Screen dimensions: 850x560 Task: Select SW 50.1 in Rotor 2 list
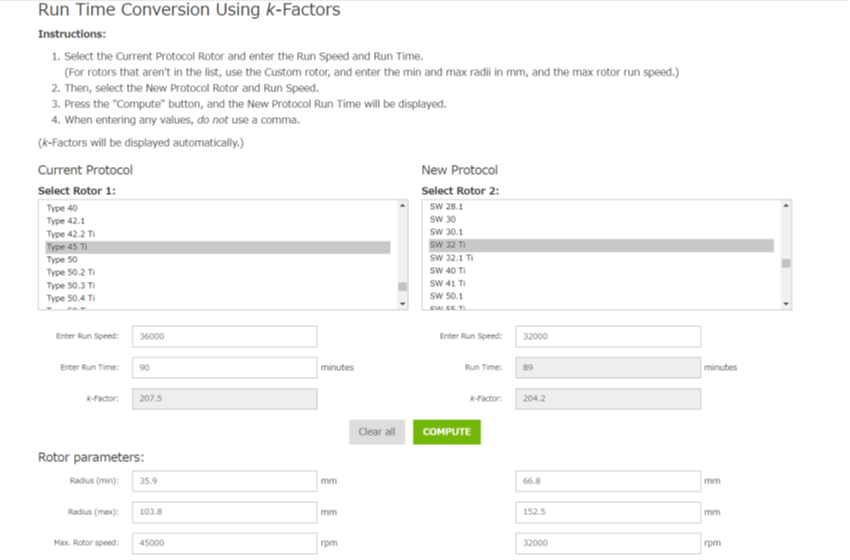601,297
